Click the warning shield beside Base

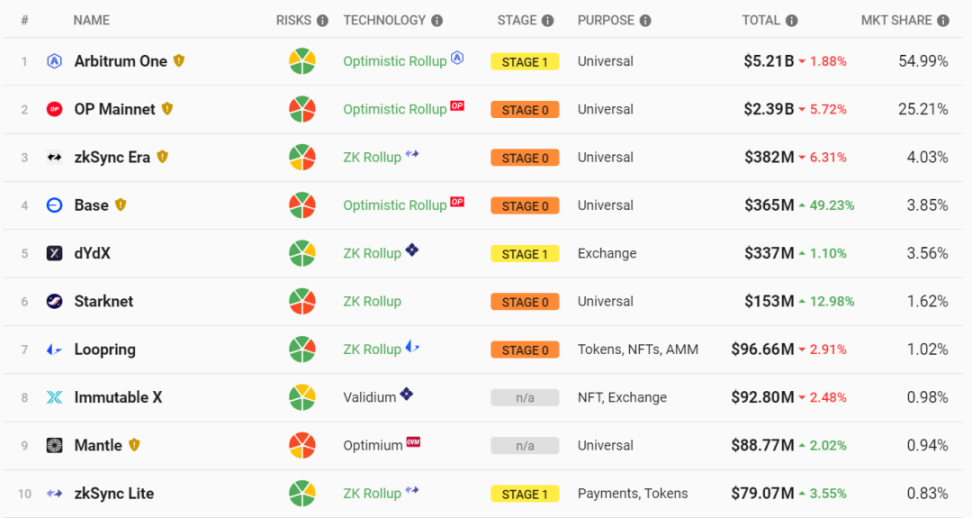coord(121,204)
